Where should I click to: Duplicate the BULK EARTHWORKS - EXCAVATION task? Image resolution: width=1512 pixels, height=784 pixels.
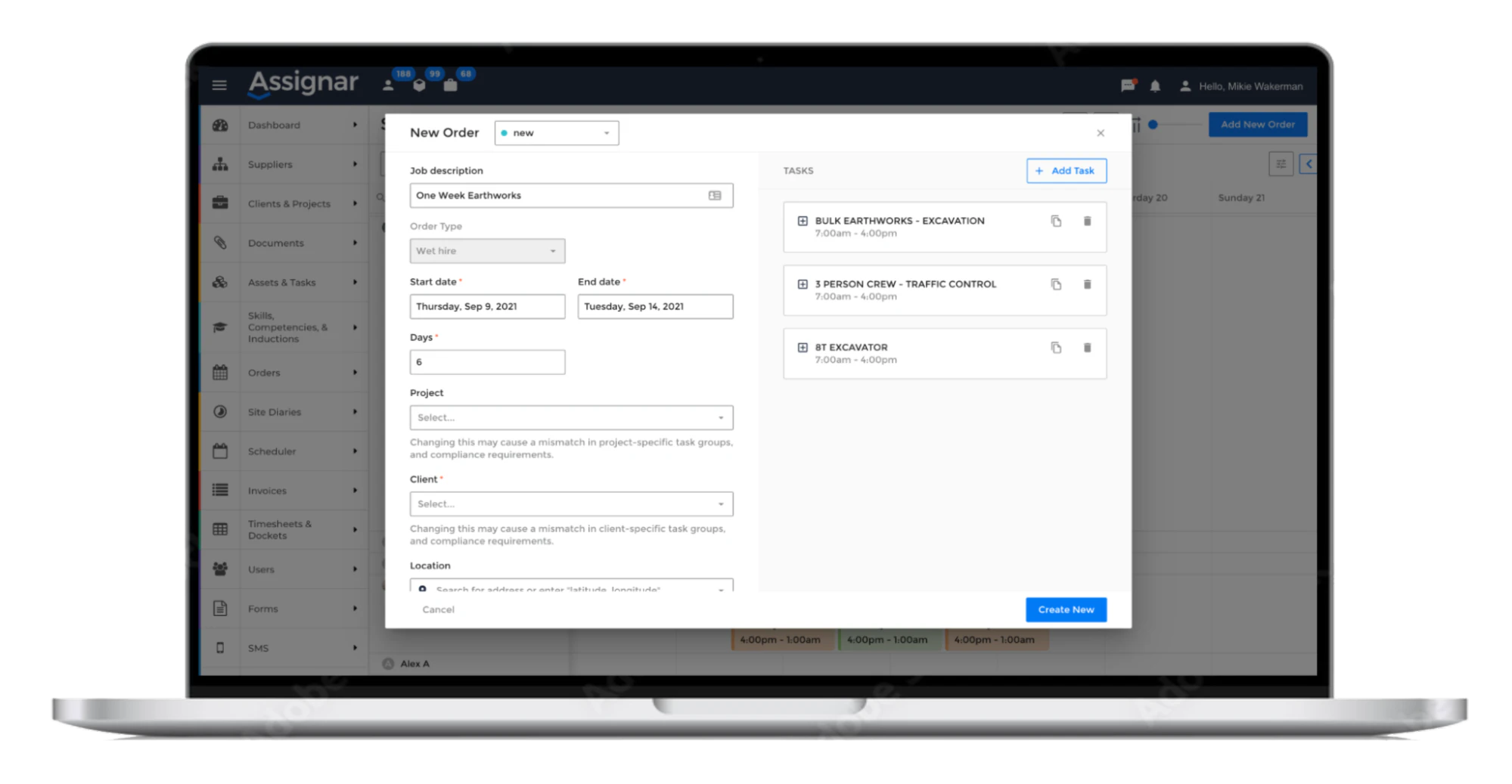click(1057, 221)
